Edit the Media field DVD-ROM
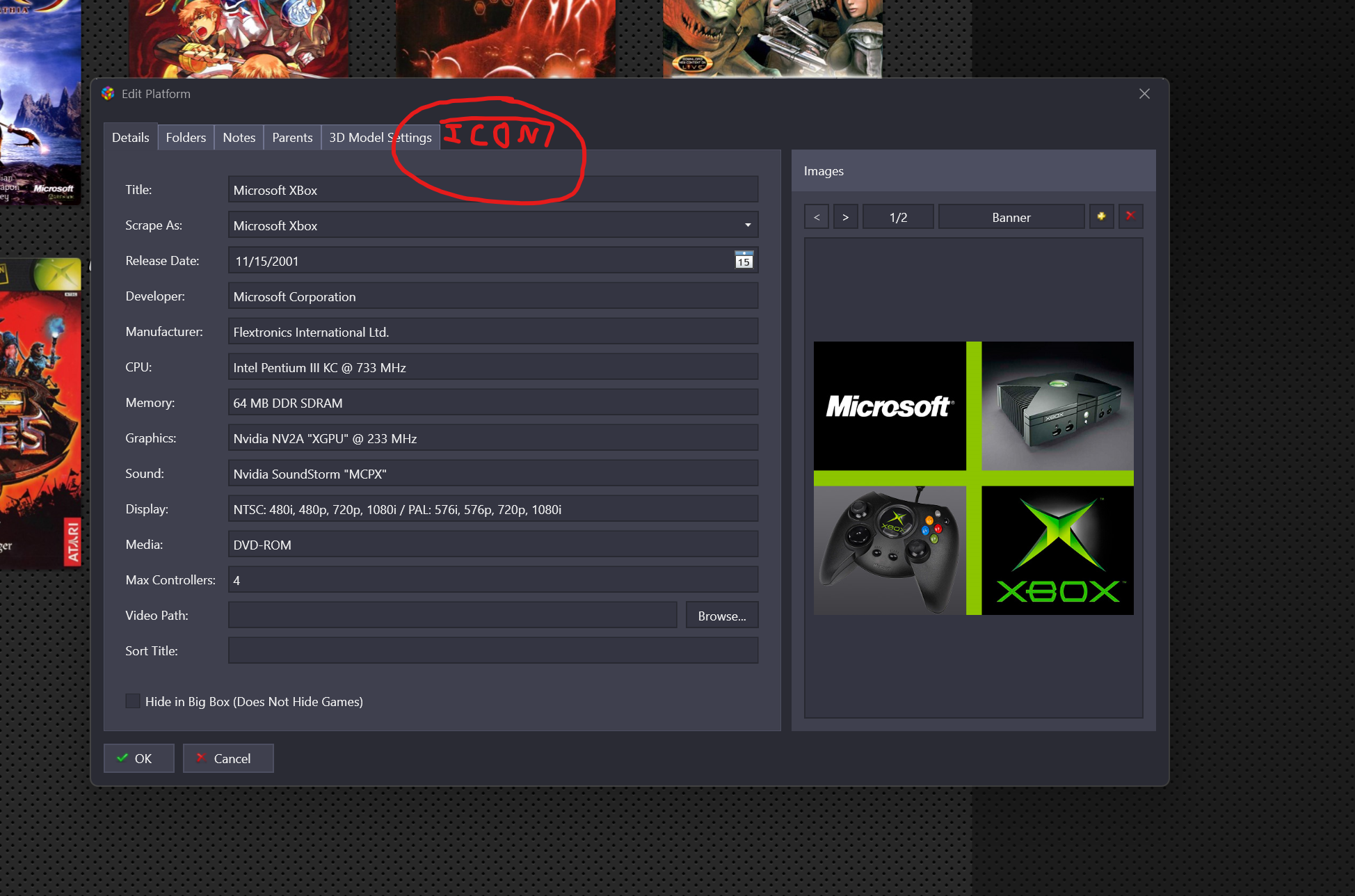Image resolution: width=1355 pixels, height=896 pixels. point(493,545)
